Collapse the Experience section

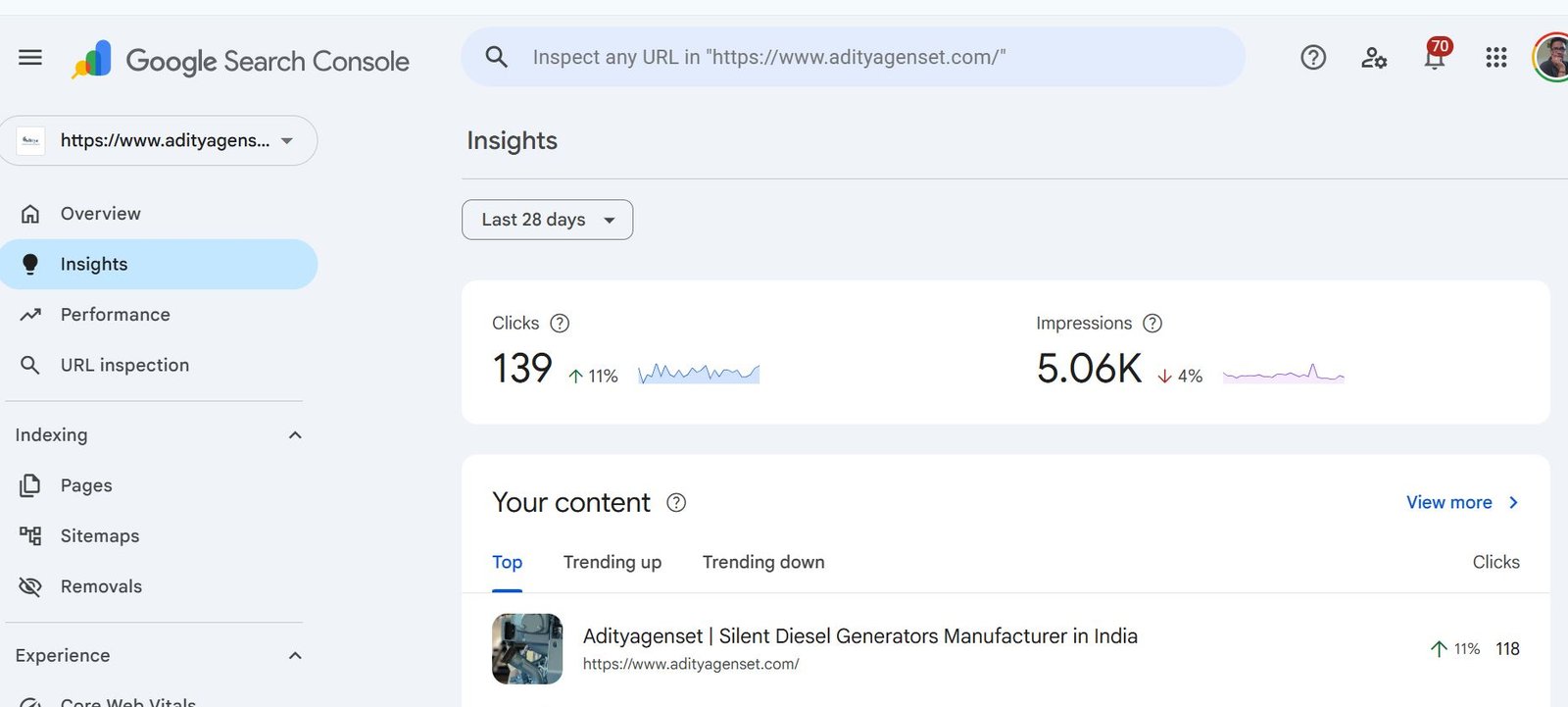click(295, 656)
